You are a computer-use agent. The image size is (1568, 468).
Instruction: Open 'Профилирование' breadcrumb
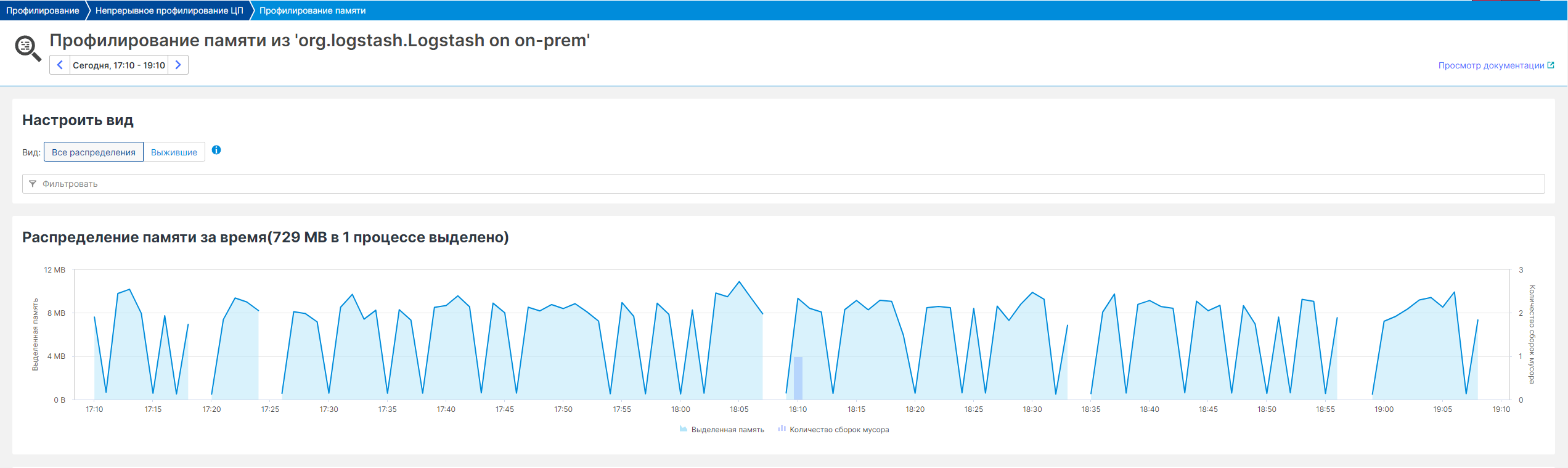[x=43, y=10]
